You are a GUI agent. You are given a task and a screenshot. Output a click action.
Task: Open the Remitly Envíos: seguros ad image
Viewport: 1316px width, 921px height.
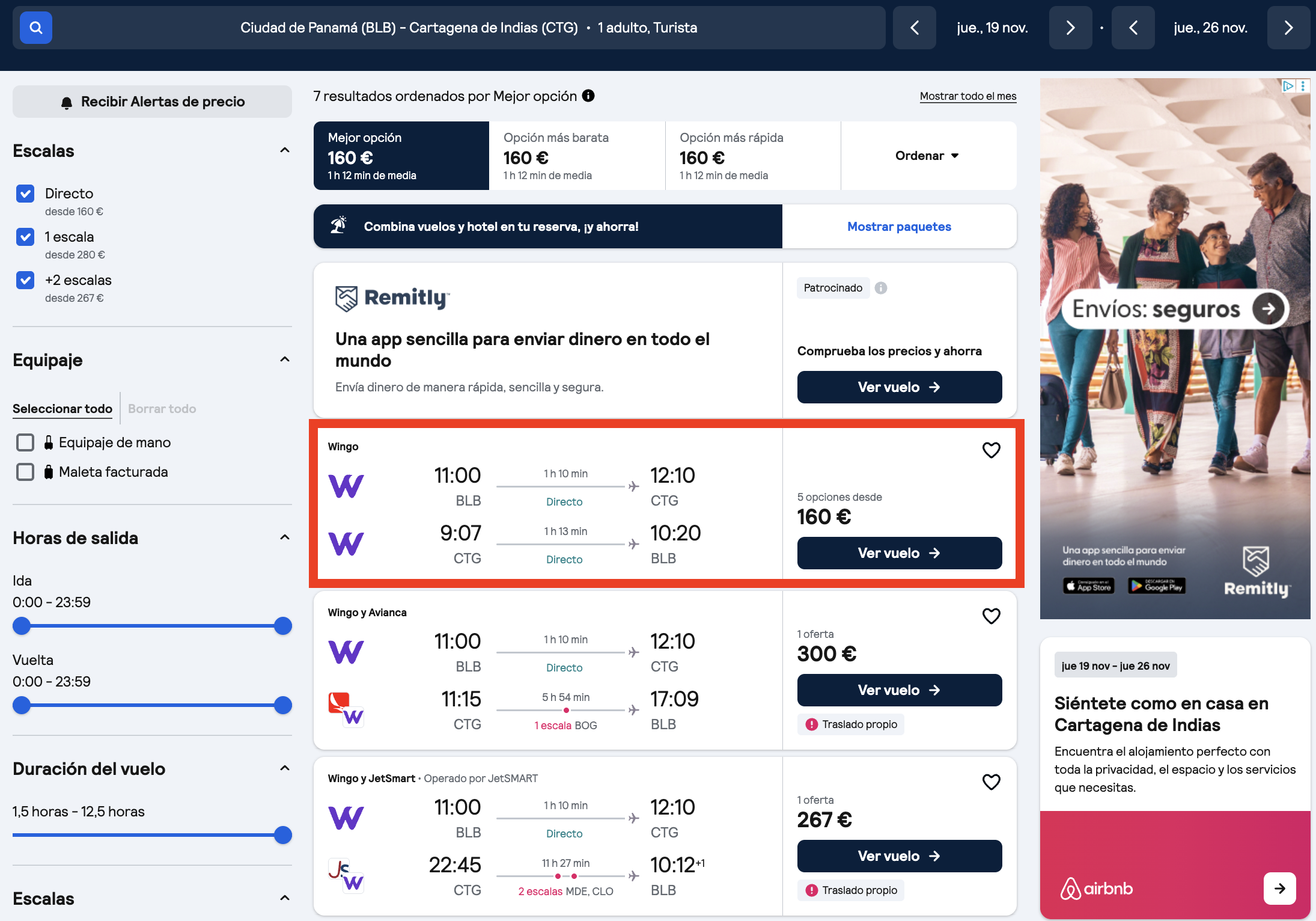(x=1175, y=349)
